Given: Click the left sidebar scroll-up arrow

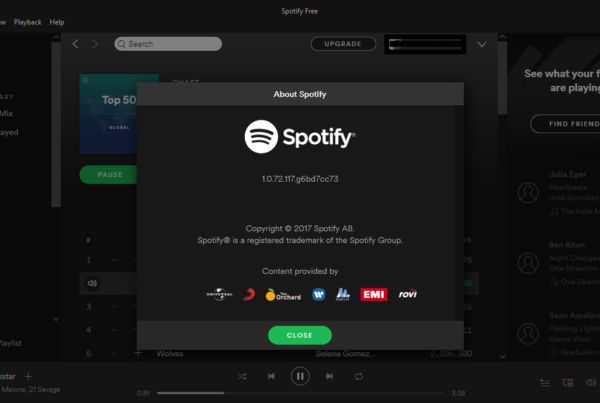Looking at the screenshot, I should [56, 38].
